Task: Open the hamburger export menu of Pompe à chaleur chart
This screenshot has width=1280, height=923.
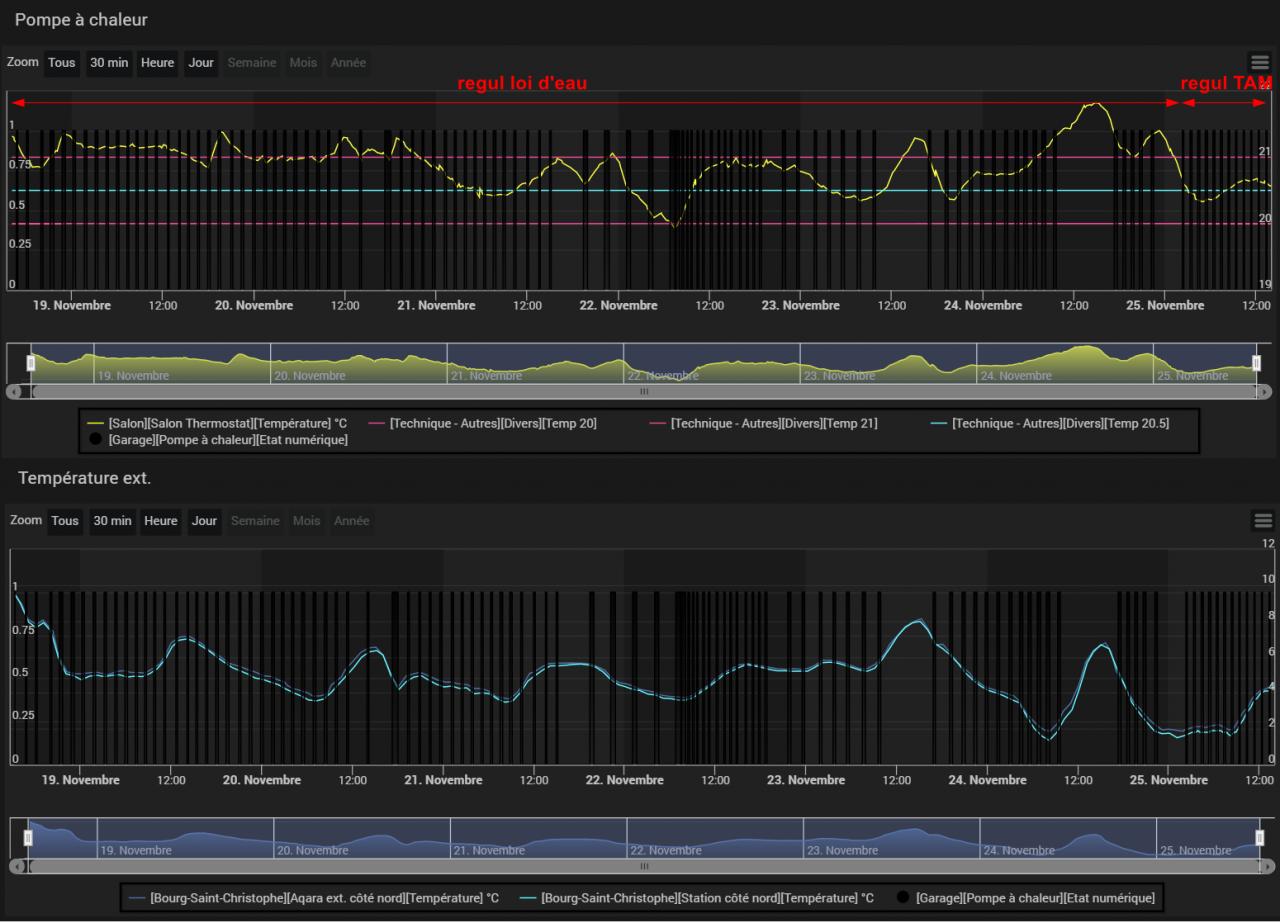Action: (1260, 62)
